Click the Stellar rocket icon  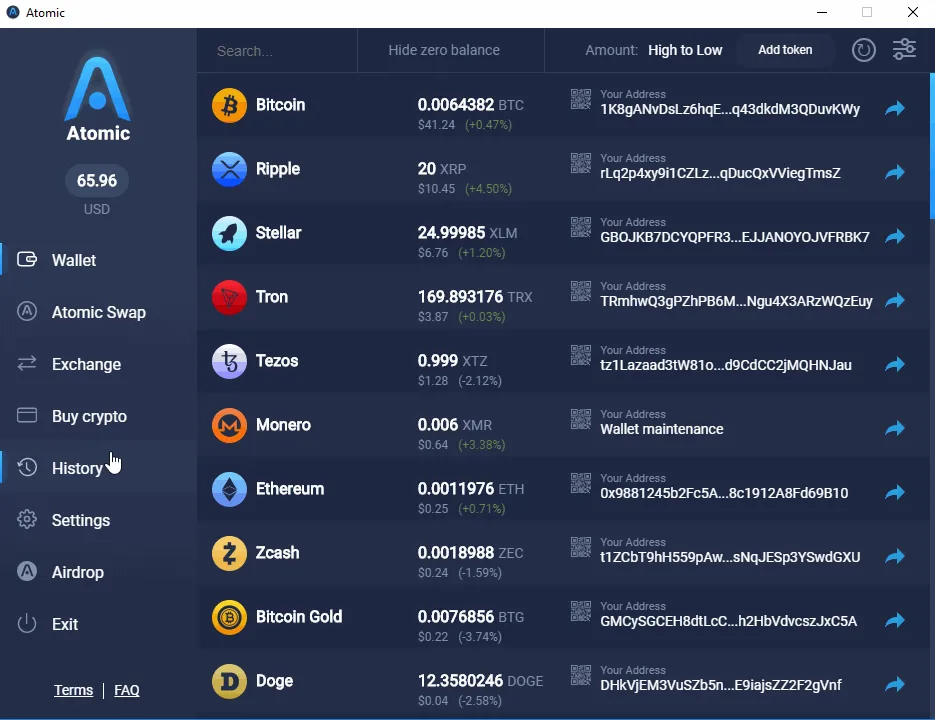click(x=229, y=233)
